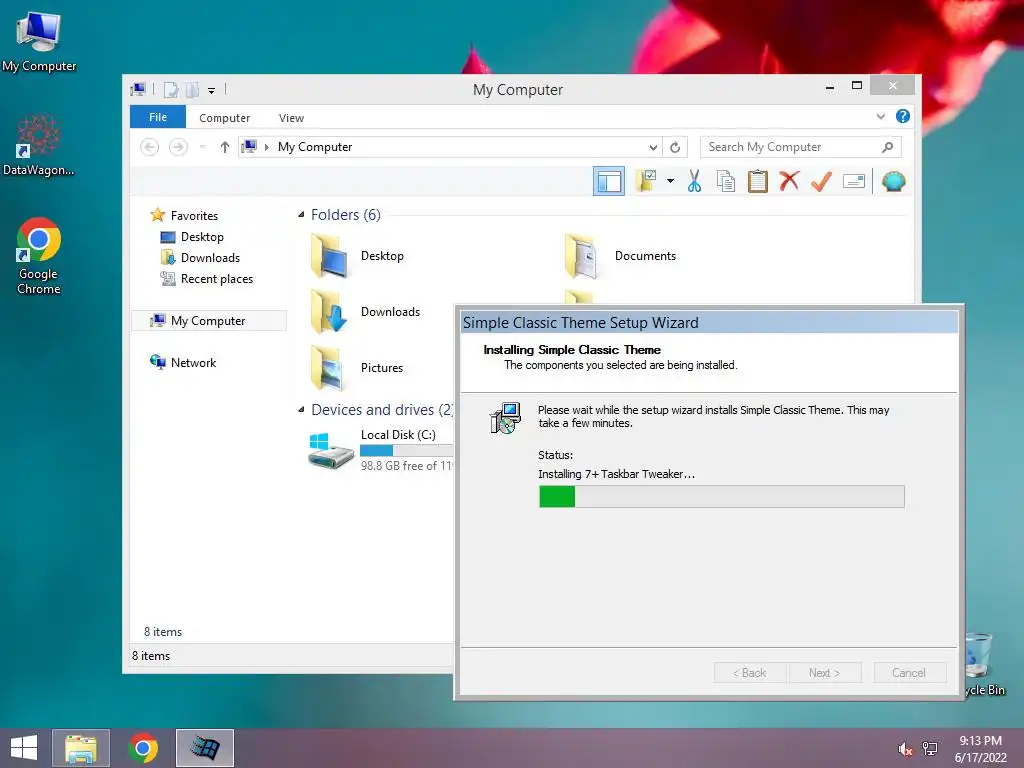Click the red X Delete icon
Screen dimensions: 1024x768
pos(789,181)
